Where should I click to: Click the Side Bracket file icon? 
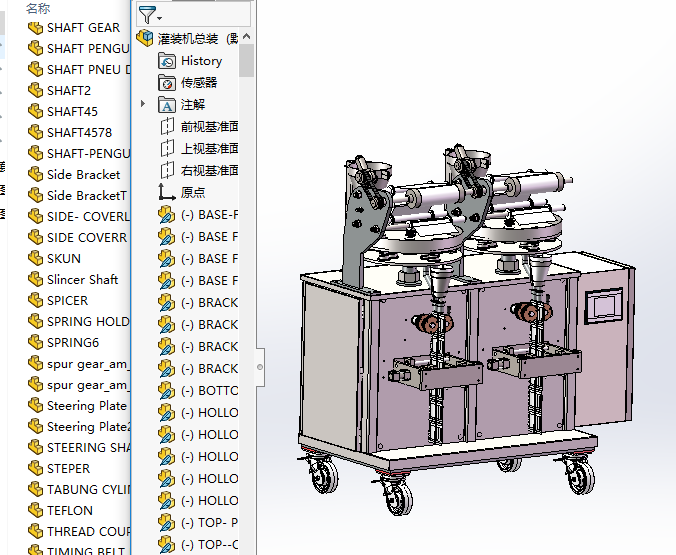tap(35, 175)
